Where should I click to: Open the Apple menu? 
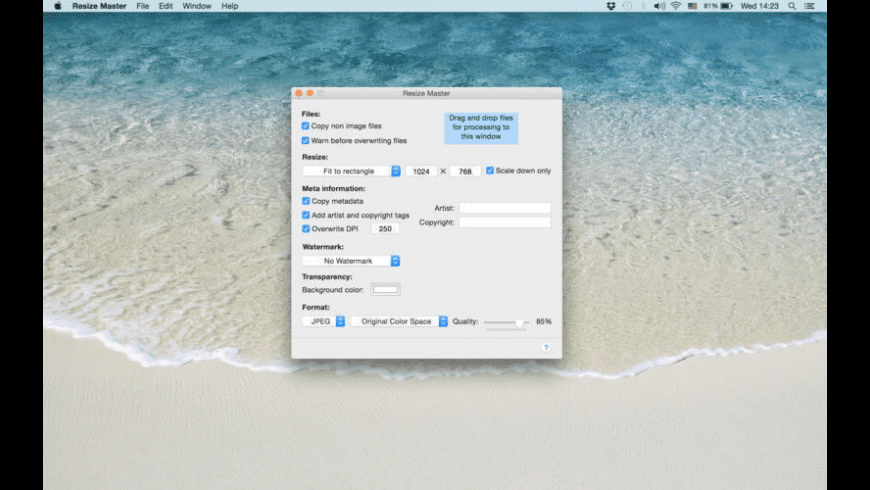click(58, 6)
